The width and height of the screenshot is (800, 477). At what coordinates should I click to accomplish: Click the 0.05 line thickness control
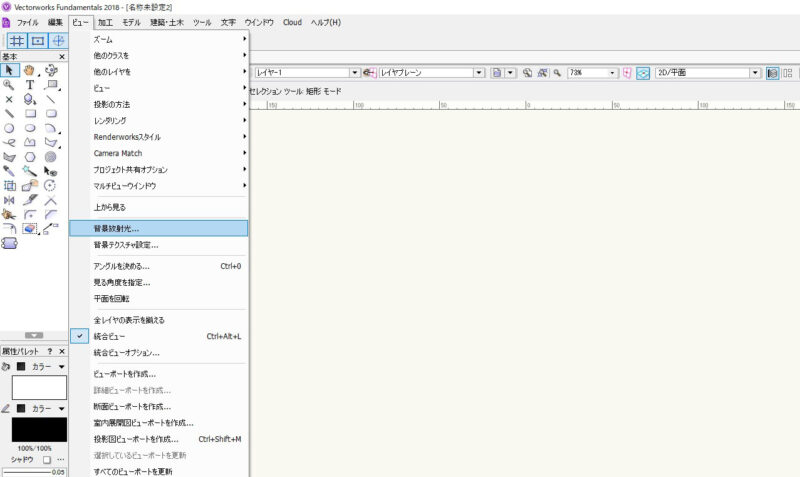pyautogui.click(x=34, y=472)
